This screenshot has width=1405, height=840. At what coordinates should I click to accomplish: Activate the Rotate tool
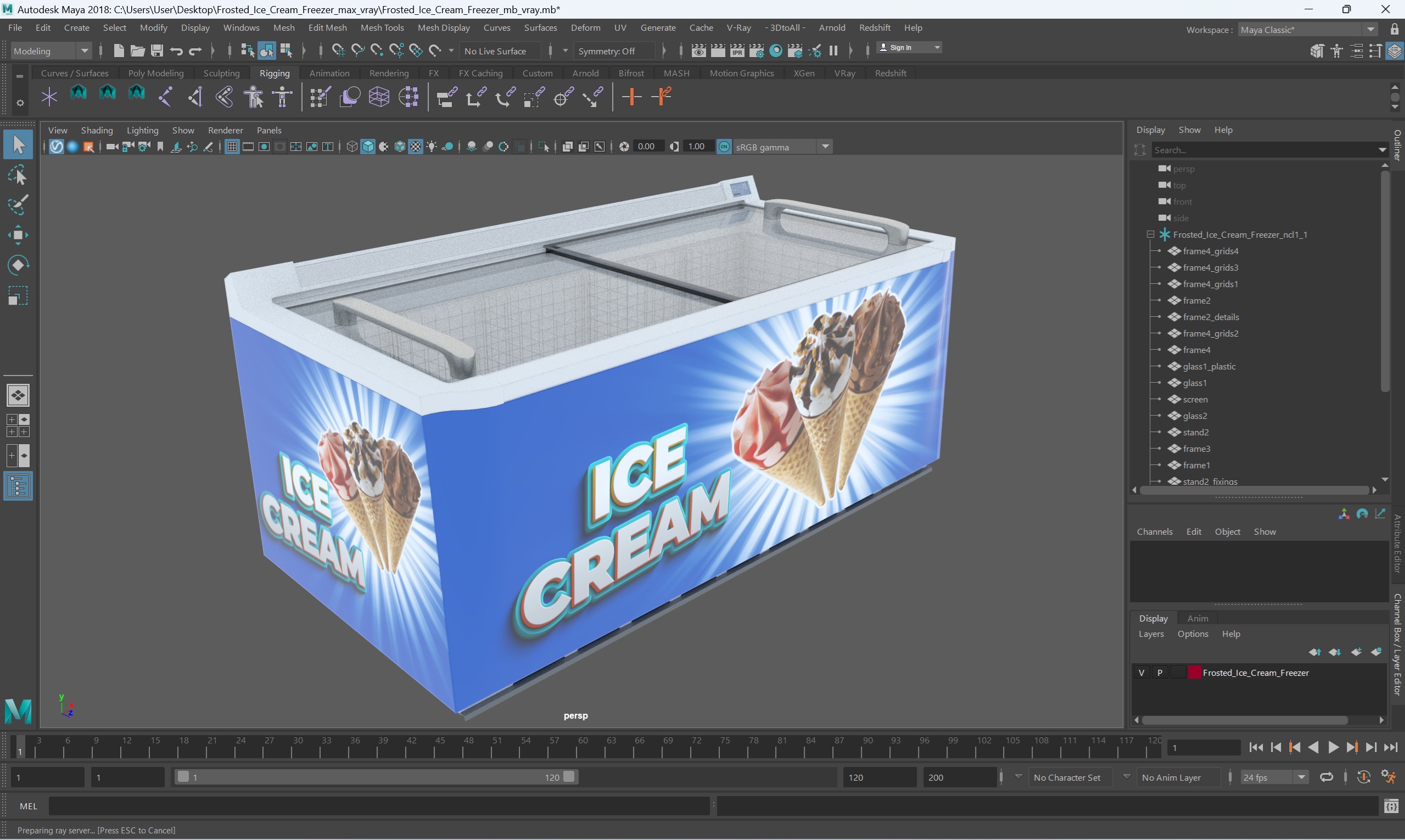(18, 265)
